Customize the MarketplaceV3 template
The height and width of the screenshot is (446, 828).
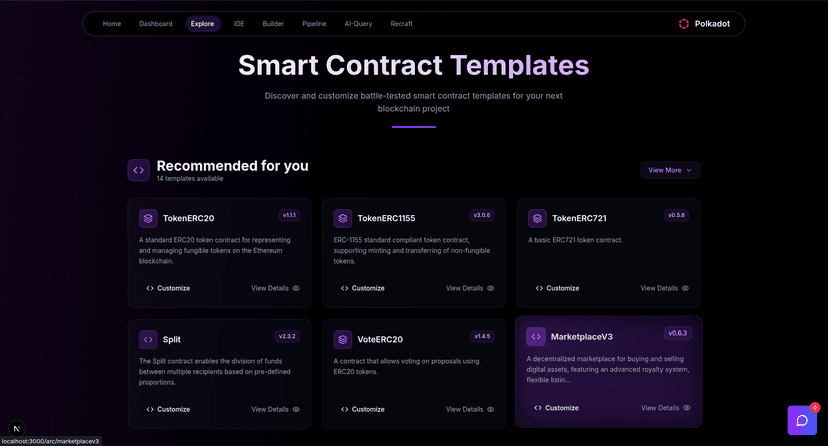(556, 407)
